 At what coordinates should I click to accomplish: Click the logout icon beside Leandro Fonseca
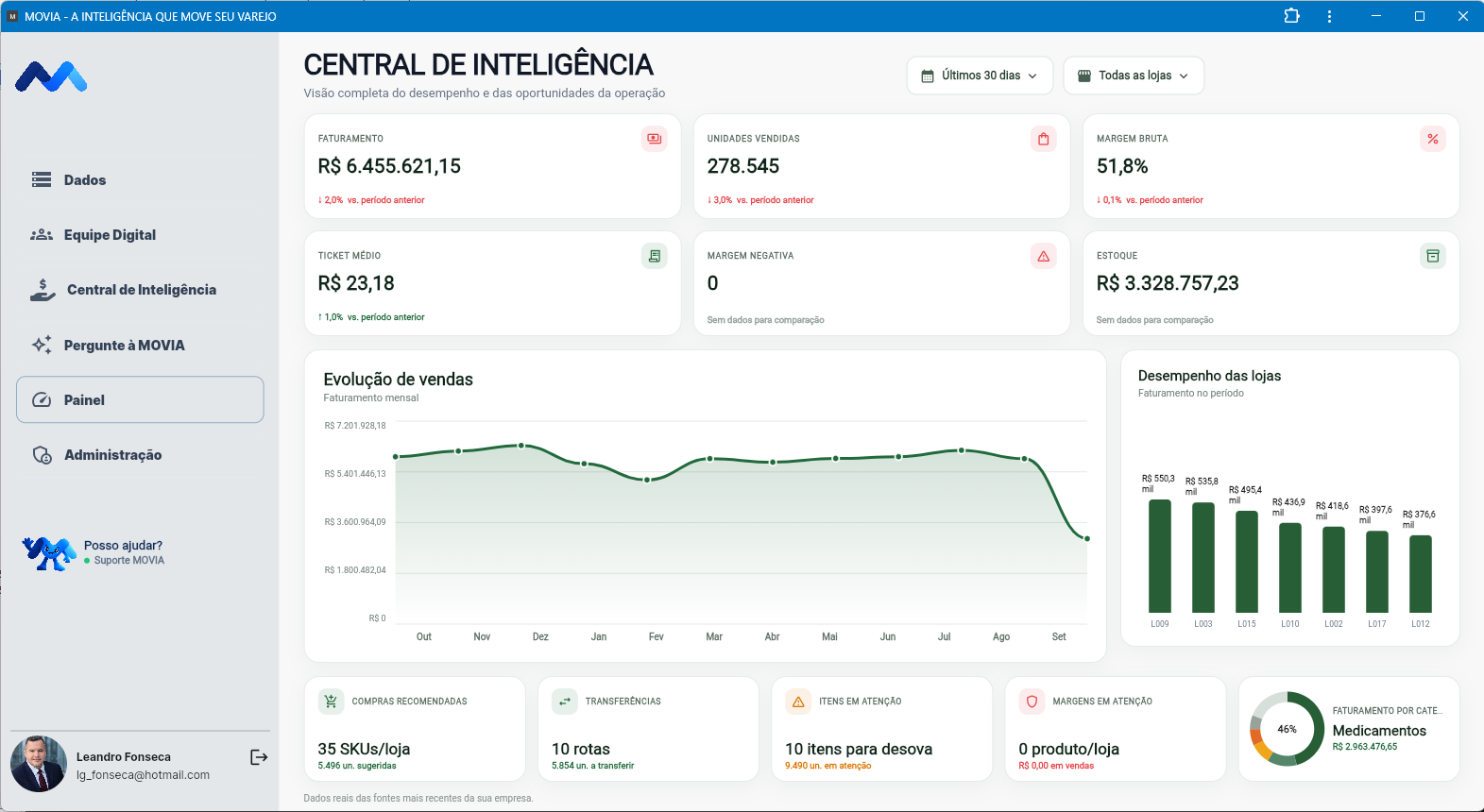coord(259,757)
